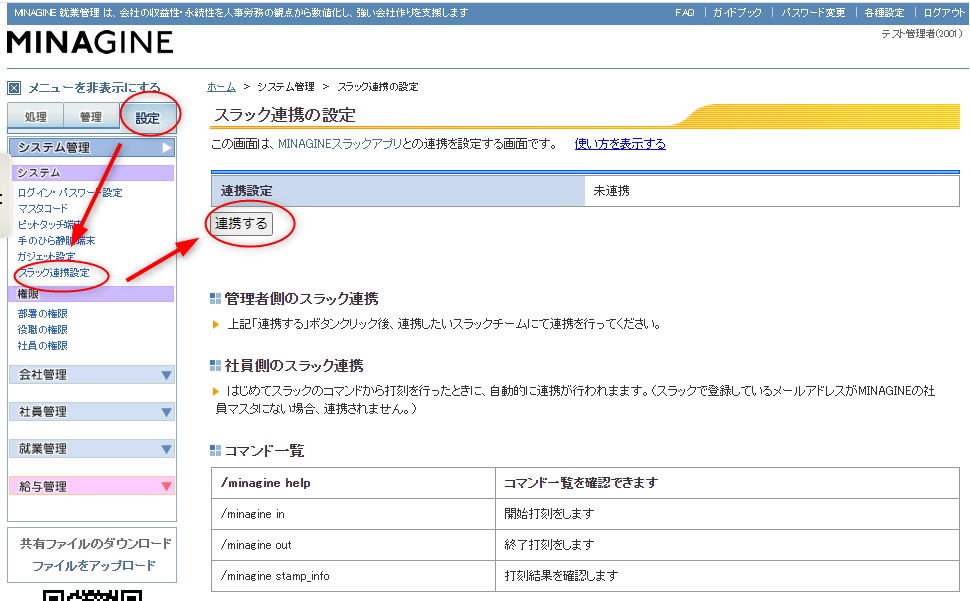Expand the 就業管理 menu section

tap(92, 449)
